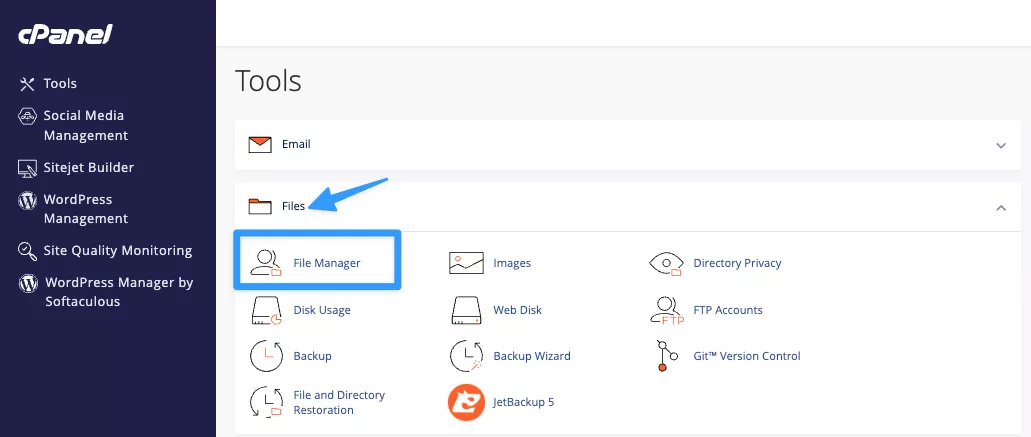1031x437 pixels.
Task: Click the Disk Usage drive icon
Action: tap(266, 310)
